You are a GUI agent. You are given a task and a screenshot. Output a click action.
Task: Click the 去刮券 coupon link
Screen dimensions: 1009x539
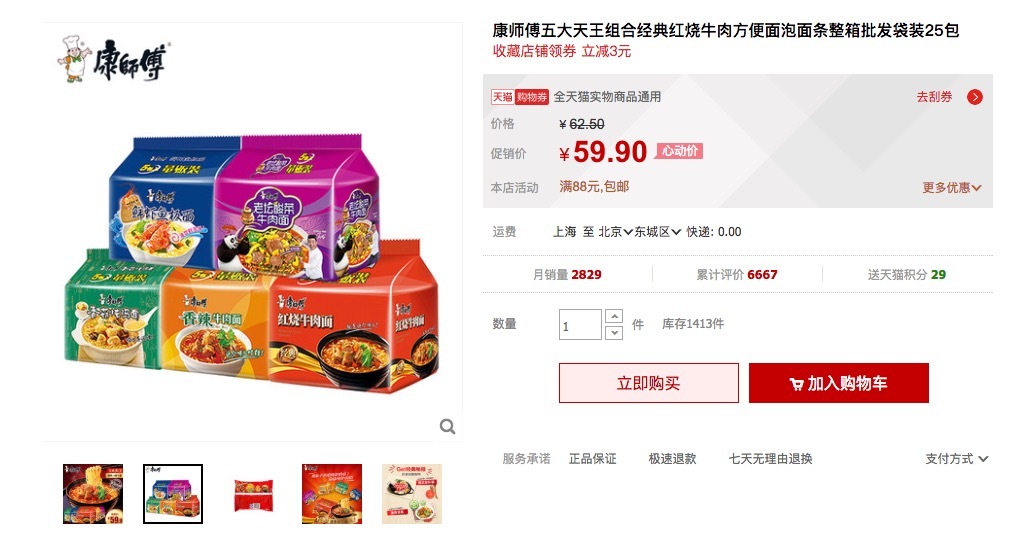934,97
